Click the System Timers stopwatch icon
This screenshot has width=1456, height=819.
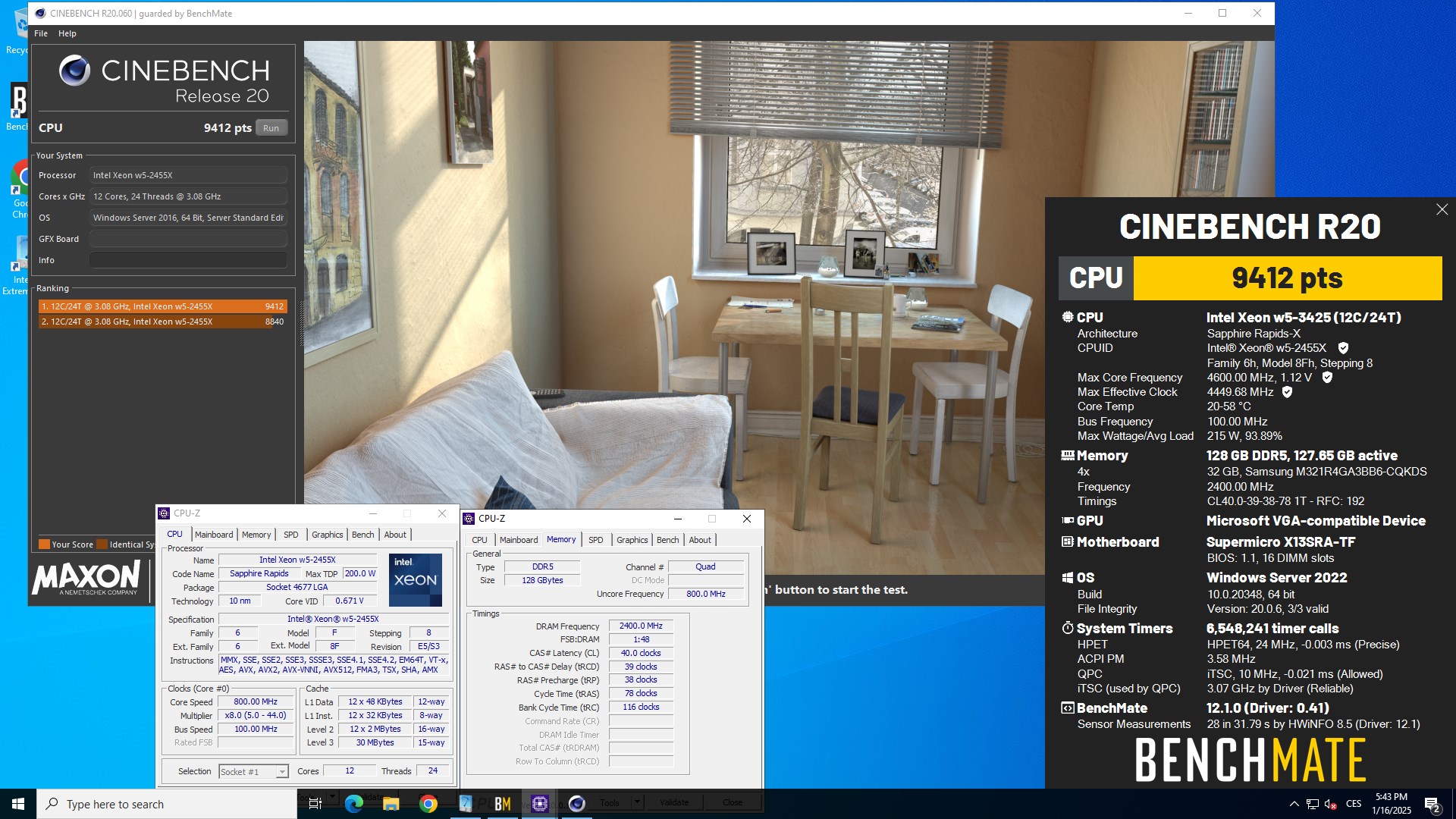click(1068, 629)
